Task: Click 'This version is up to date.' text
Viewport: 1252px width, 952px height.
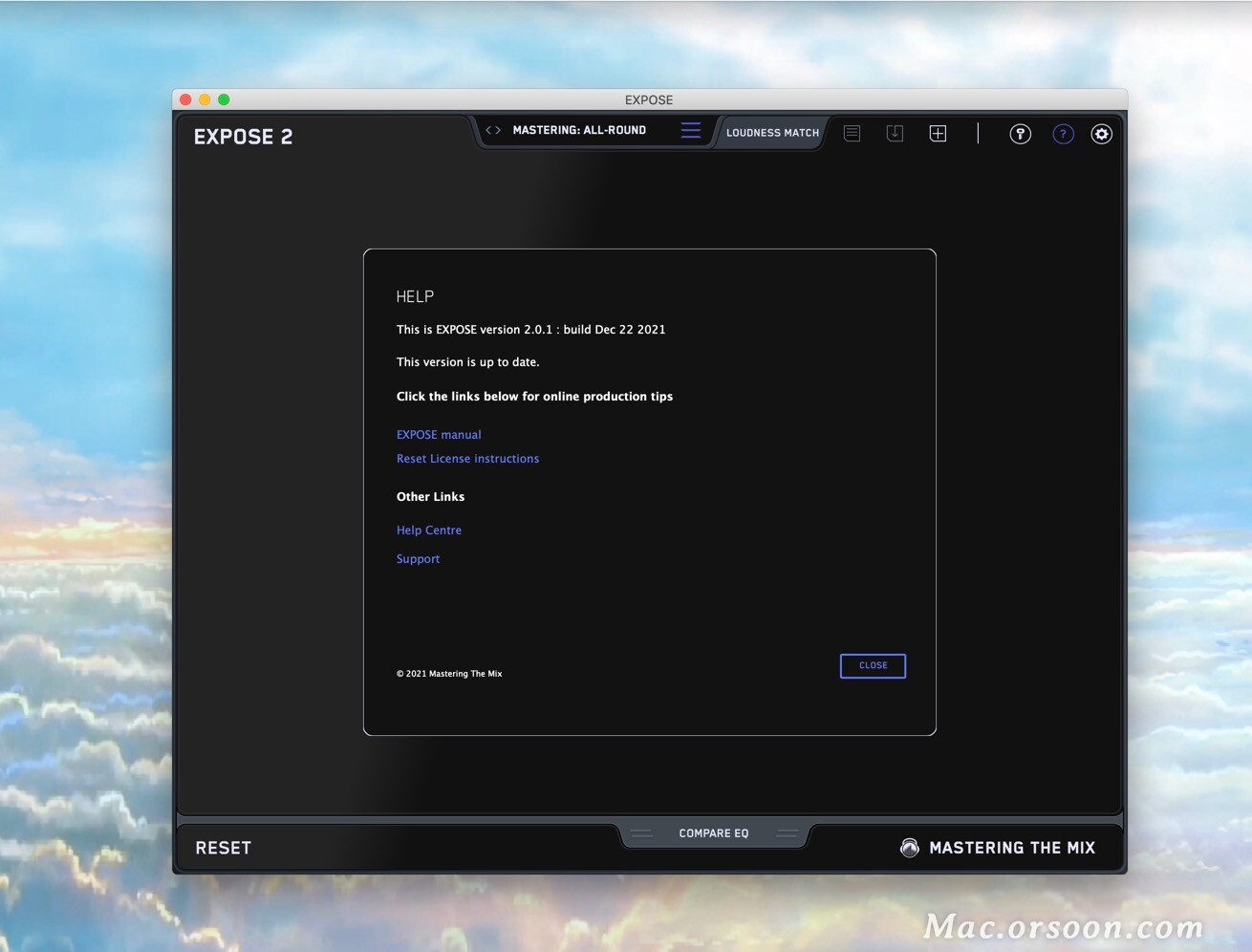Action: (467, 362)
